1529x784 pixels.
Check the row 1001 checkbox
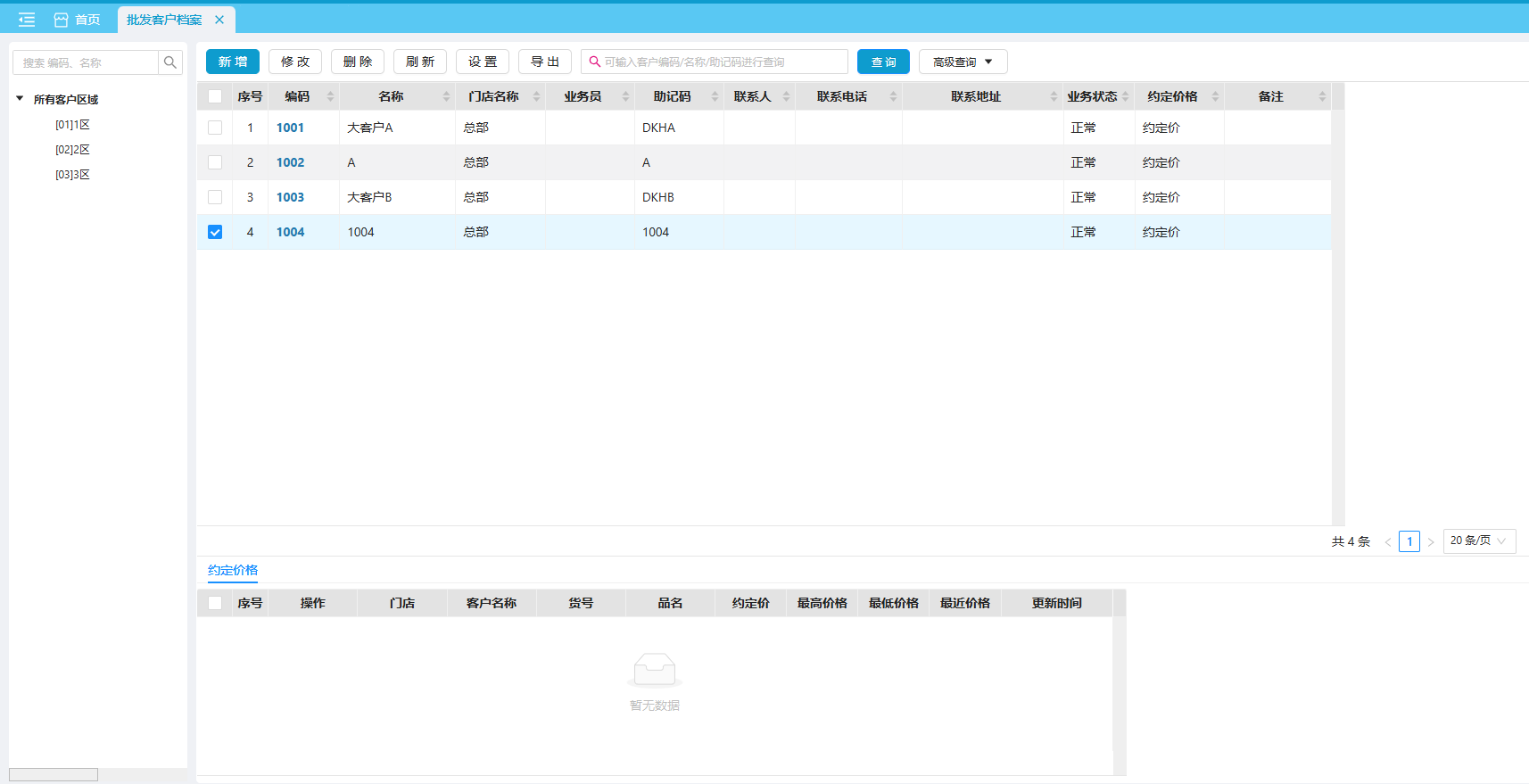(x=215, y=128)
